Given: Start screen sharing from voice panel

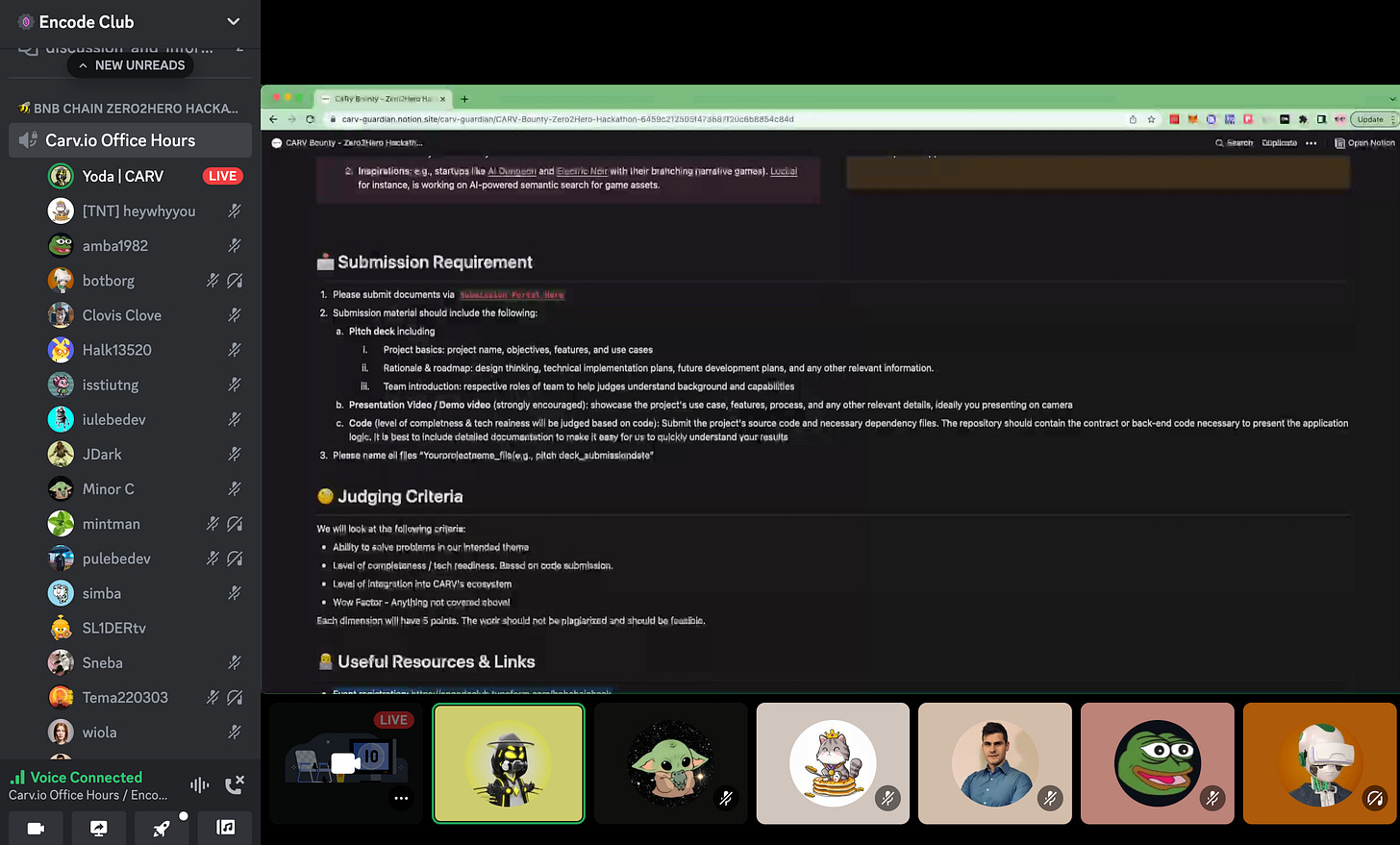Looking at the screenshot, I should [x=99, y=828].
